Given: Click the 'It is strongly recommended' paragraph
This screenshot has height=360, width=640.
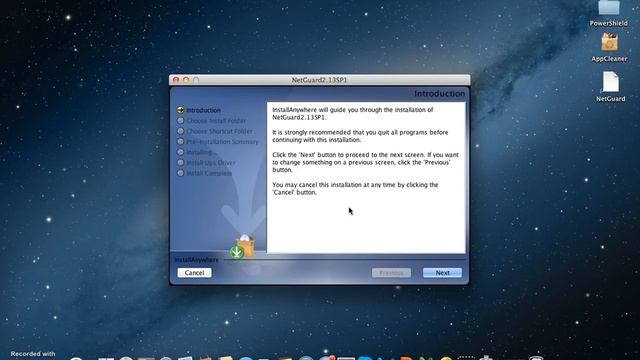Looking at the screenshot, I should point(360,136).
